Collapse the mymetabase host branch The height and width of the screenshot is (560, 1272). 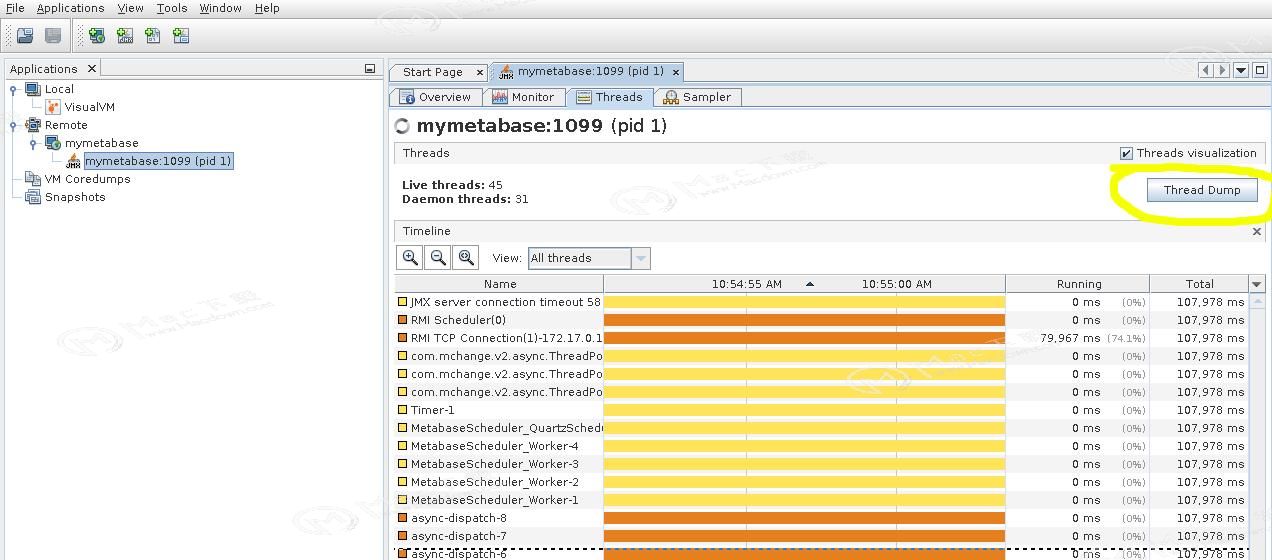point(33,143)
